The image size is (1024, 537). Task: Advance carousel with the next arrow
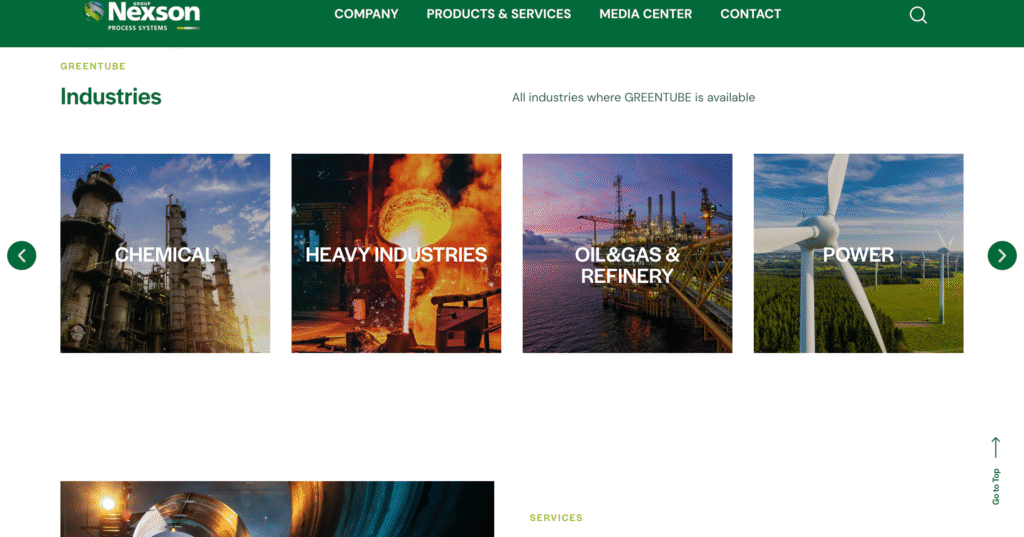point(1002,255)
